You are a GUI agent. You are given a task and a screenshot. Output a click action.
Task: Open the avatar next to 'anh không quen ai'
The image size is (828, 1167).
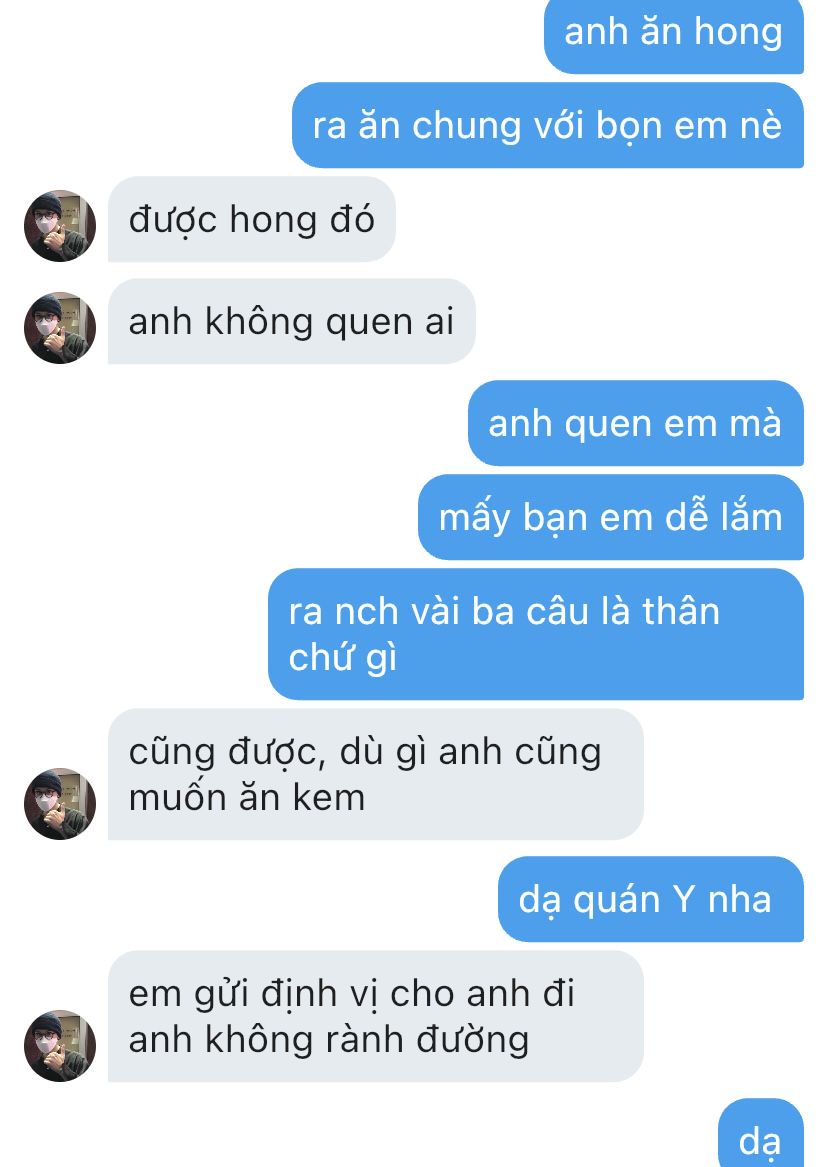[60, 327]
